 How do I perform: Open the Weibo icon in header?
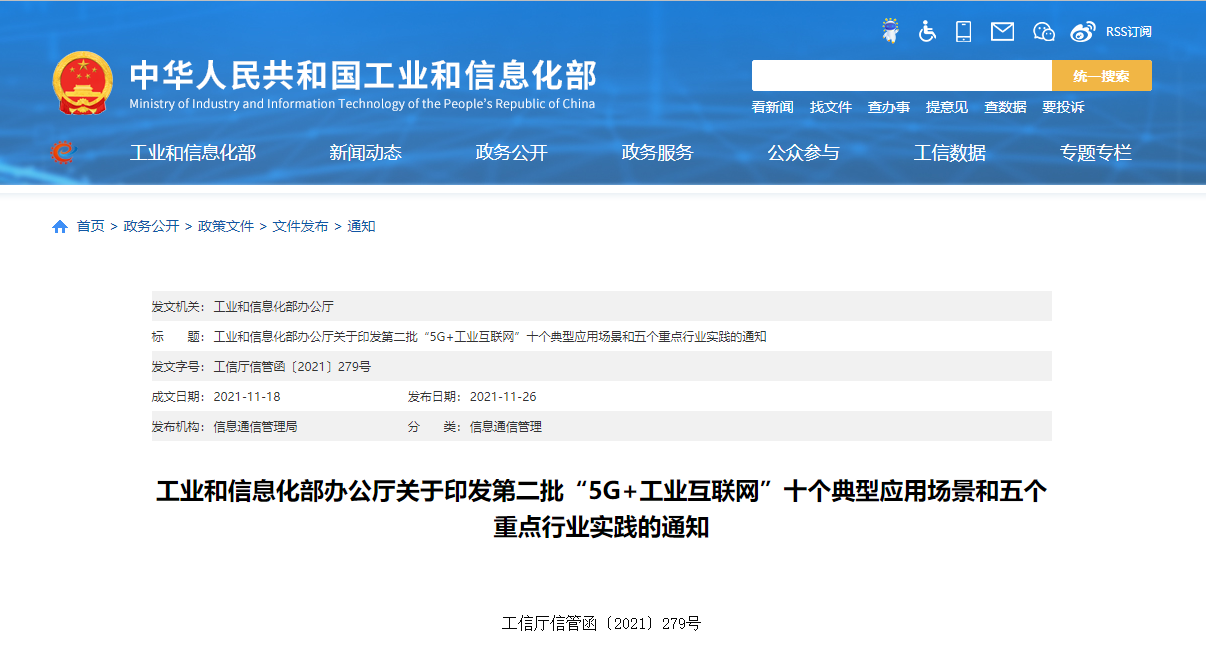[1082, 31]
